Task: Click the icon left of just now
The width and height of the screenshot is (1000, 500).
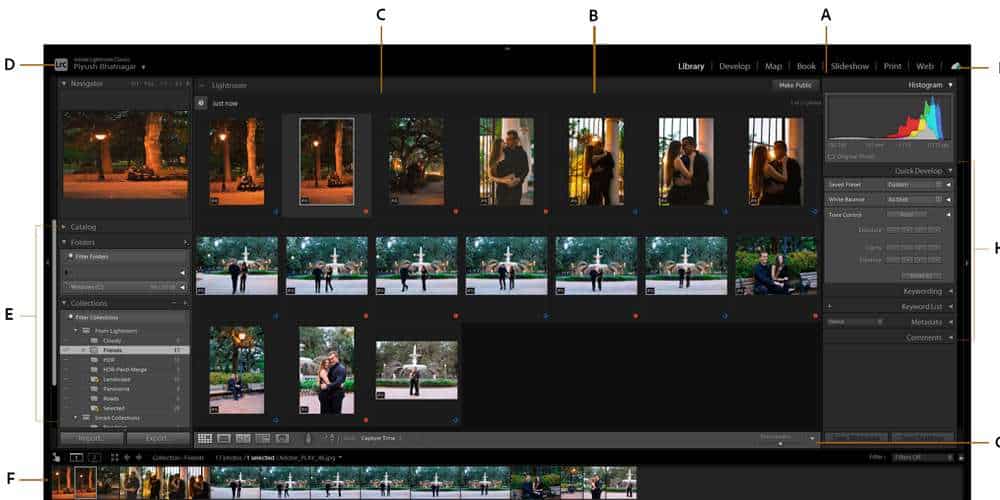Action: [x=201, y=103]
